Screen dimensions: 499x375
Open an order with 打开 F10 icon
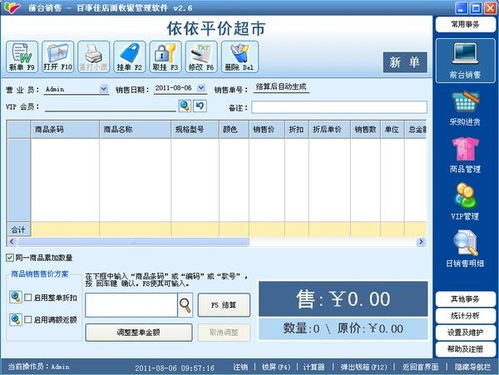(x=58, y=57)
